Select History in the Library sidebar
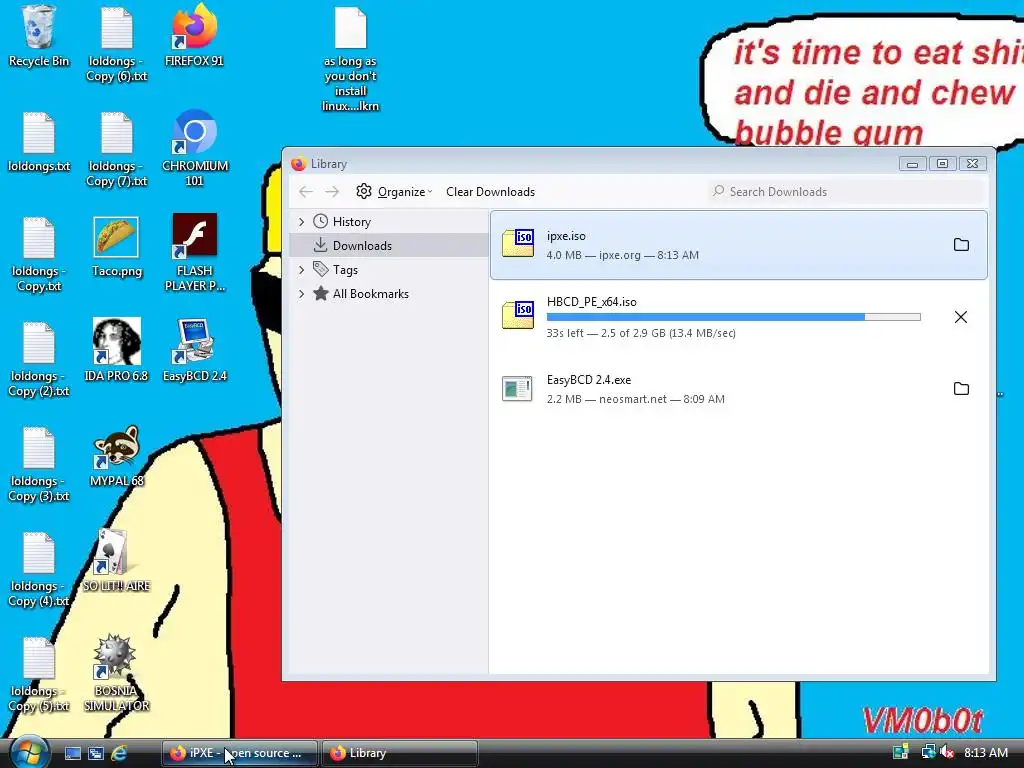This screenshot has width=1024, height=768. [x=389, y=221]
